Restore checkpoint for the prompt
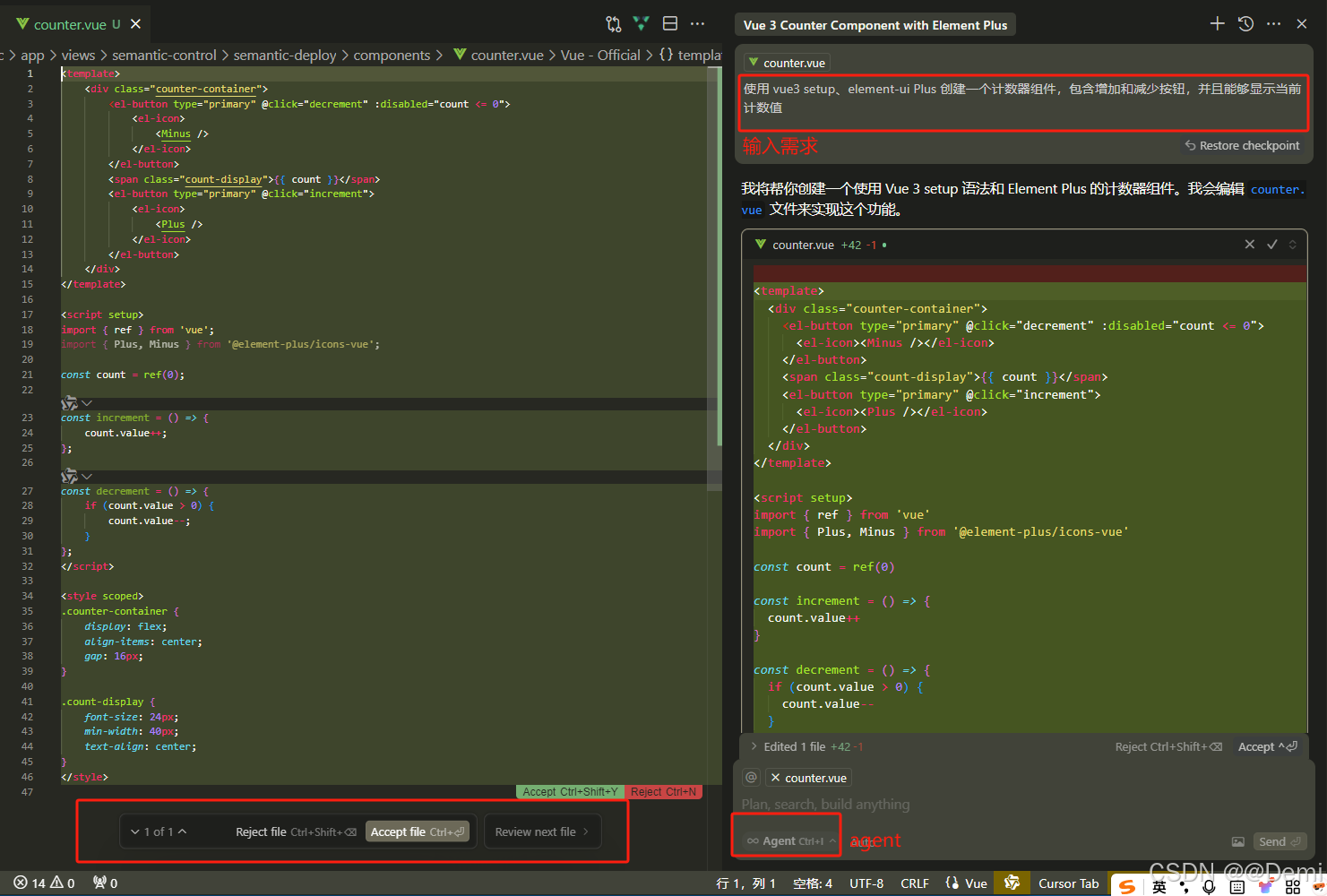The image size is (1327, 896). point(1242,145)
